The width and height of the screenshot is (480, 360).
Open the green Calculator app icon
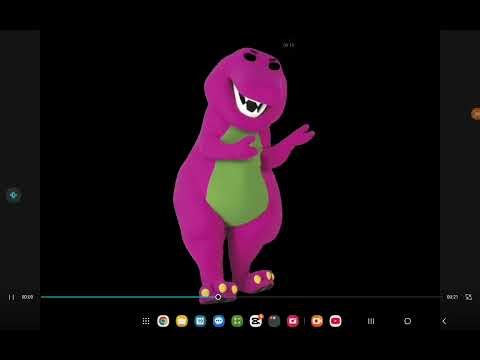coord(237,321)
